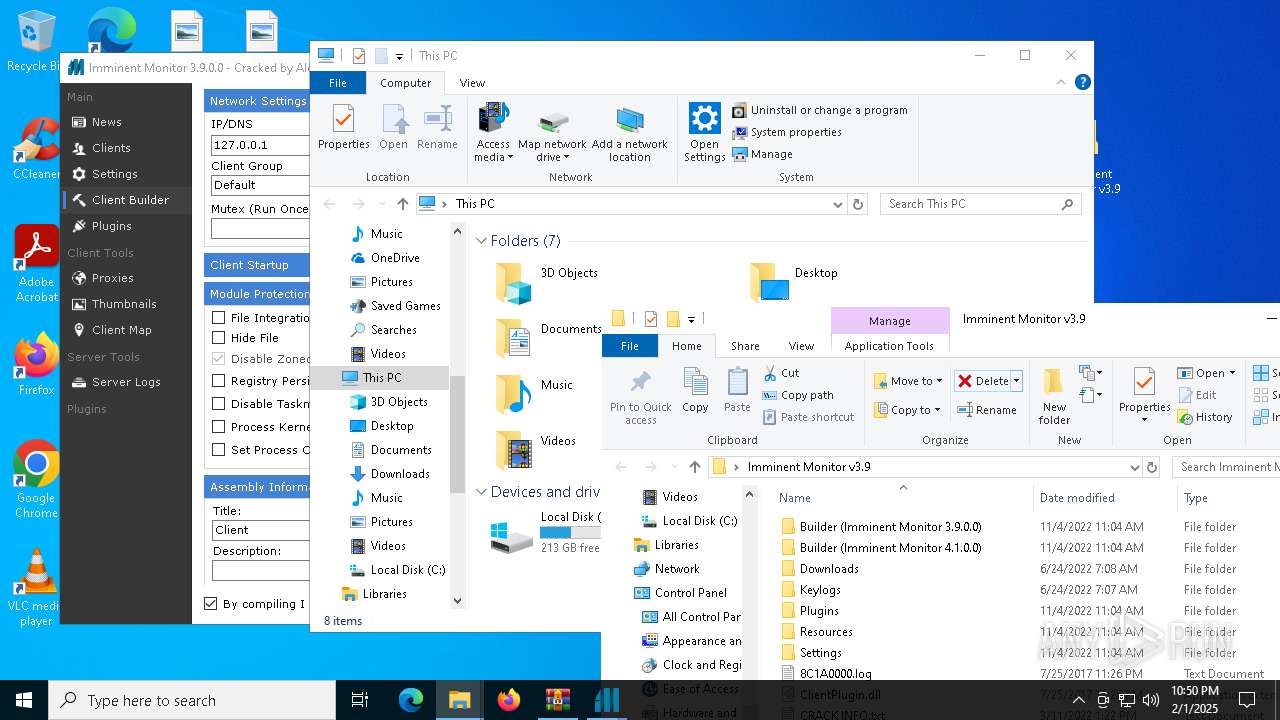This screenshot has height=720, width=1280.
Task: Toggle File Integration checkbox
Action: click(218, 318)
